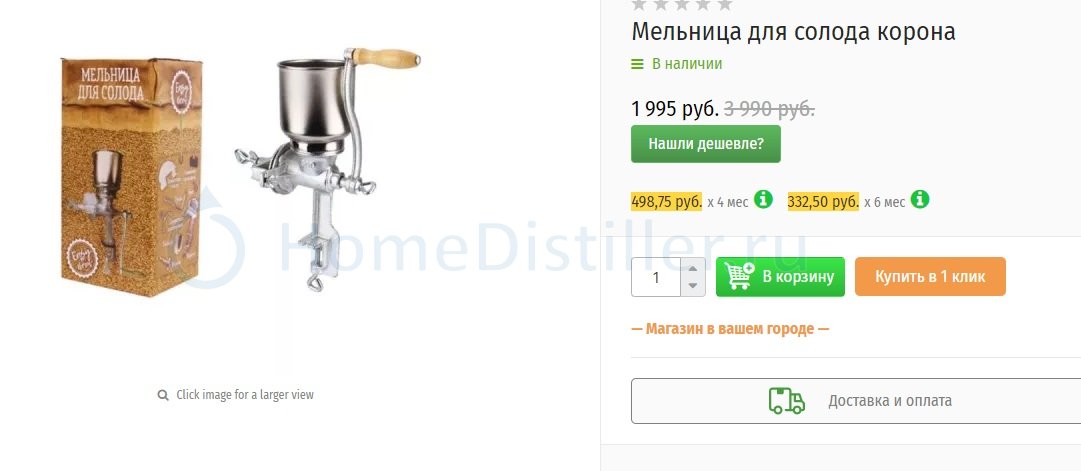Viewport: 1081px width, 471px height.
Task: Click the 332,50 руб. installment price
Action: coord(823,202)
